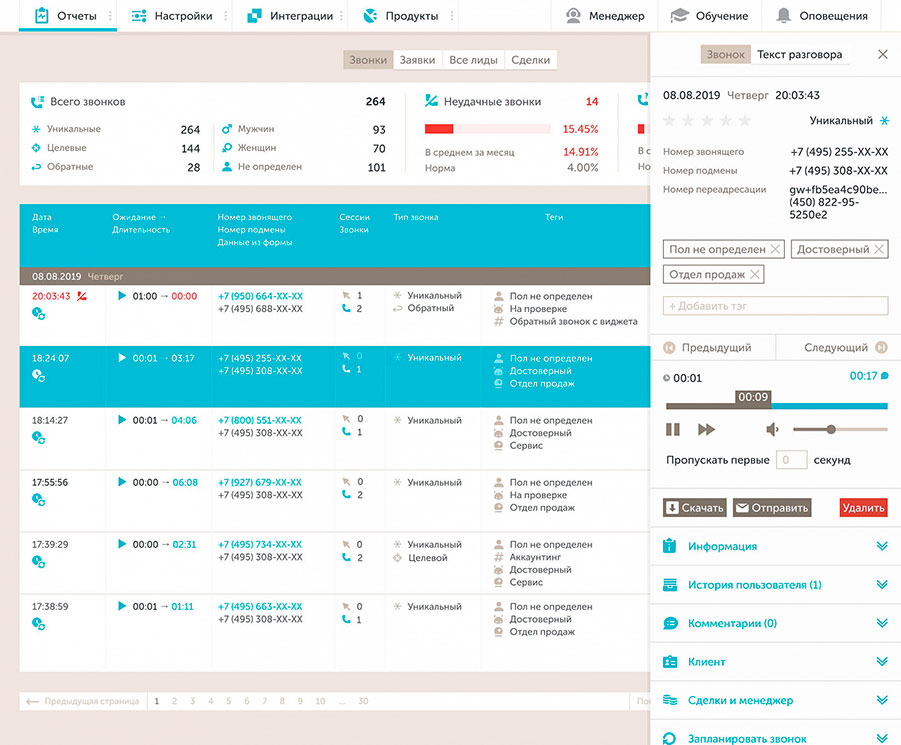The height and width of the screenshot is (745, 901).
Task: Click the fast-forward icon in player
Action: point(706,429)
